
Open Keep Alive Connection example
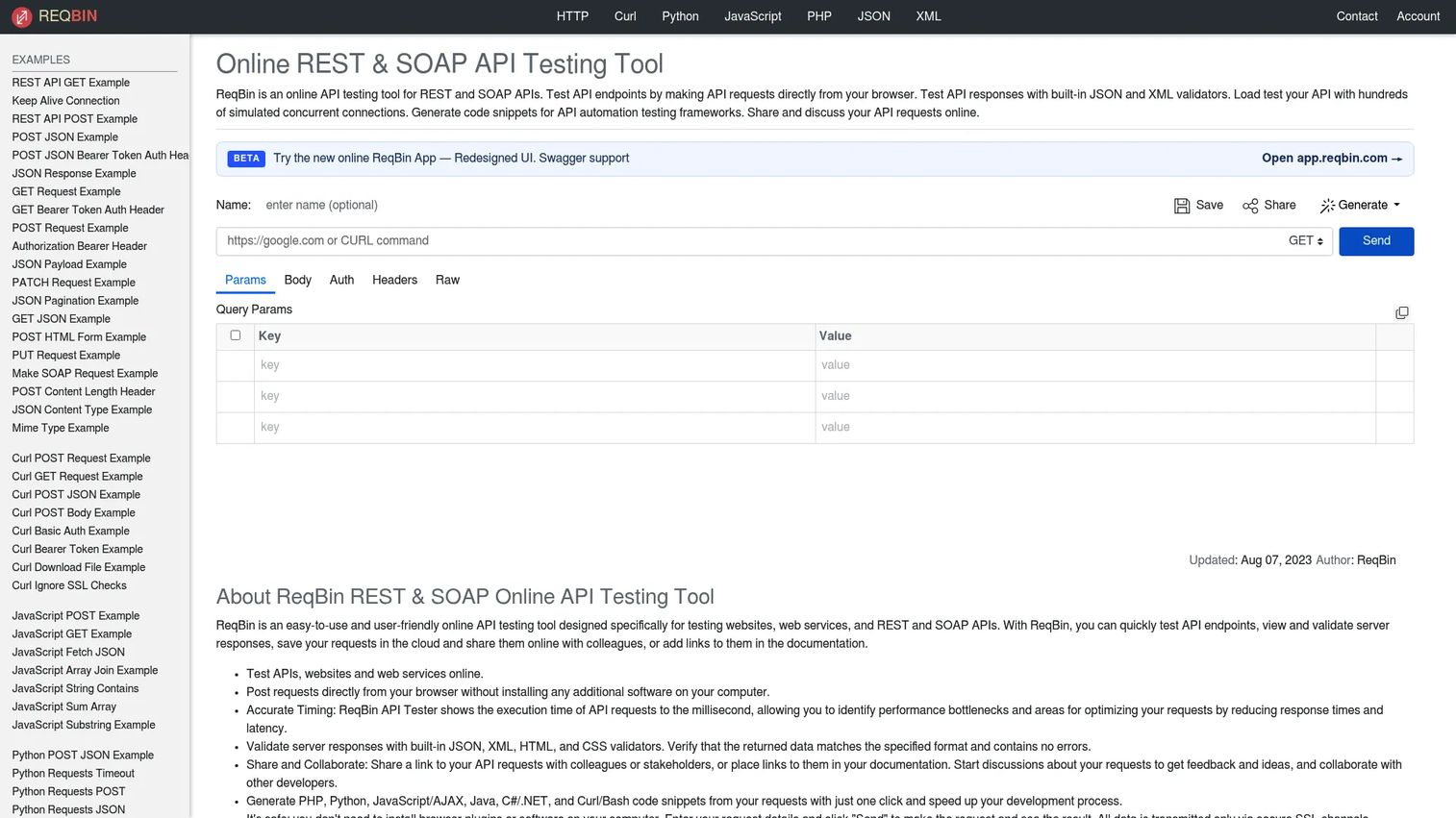(x=66, y=101)
